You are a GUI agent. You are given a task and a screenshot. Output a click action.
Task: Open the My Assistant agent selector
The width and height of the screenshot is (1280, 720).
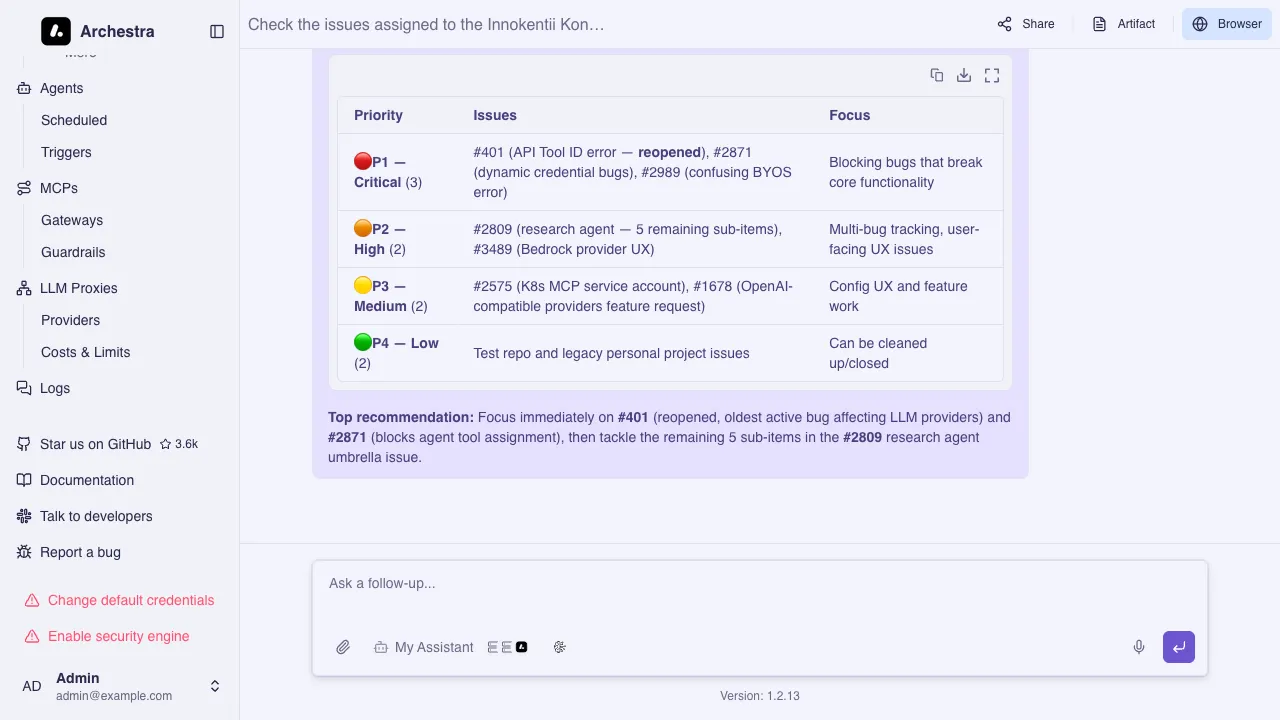point(423,647)
